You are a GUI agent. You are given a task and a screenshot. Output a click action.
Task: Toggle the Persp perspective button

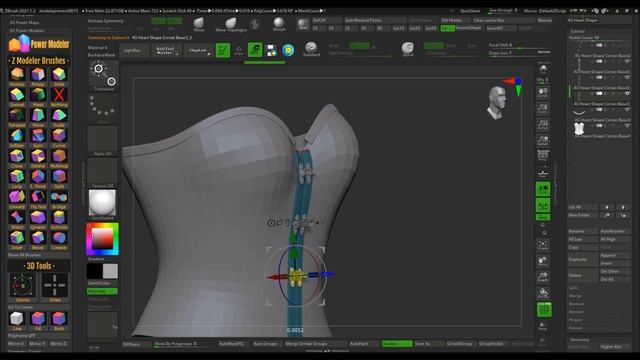pos(543,156)
